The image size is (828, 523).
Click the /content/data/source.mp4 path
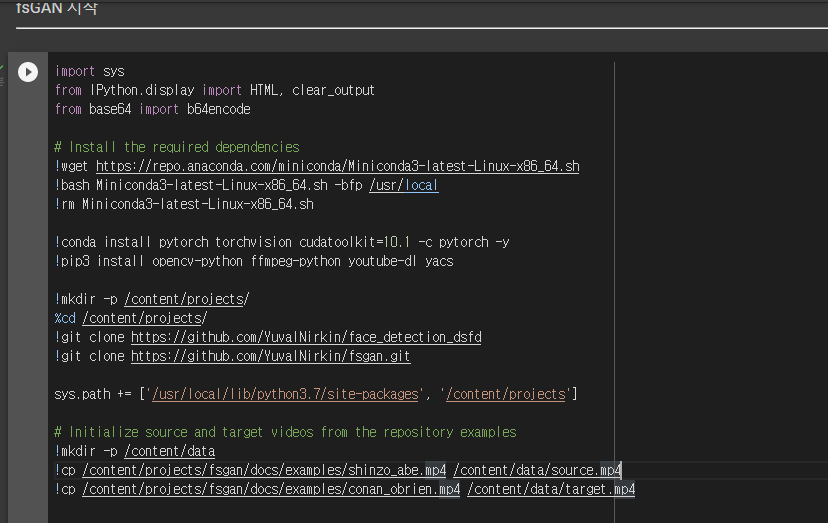click(537, 471)
